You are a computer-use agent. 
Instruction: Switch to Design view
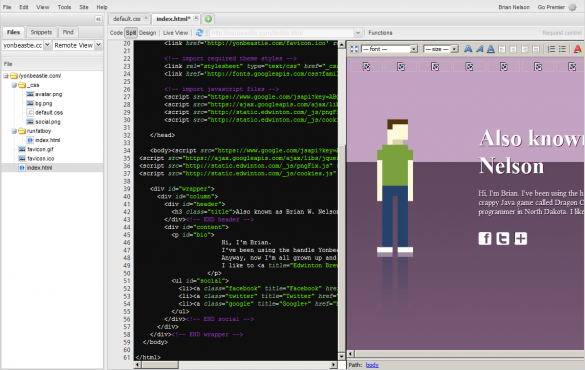147,33
